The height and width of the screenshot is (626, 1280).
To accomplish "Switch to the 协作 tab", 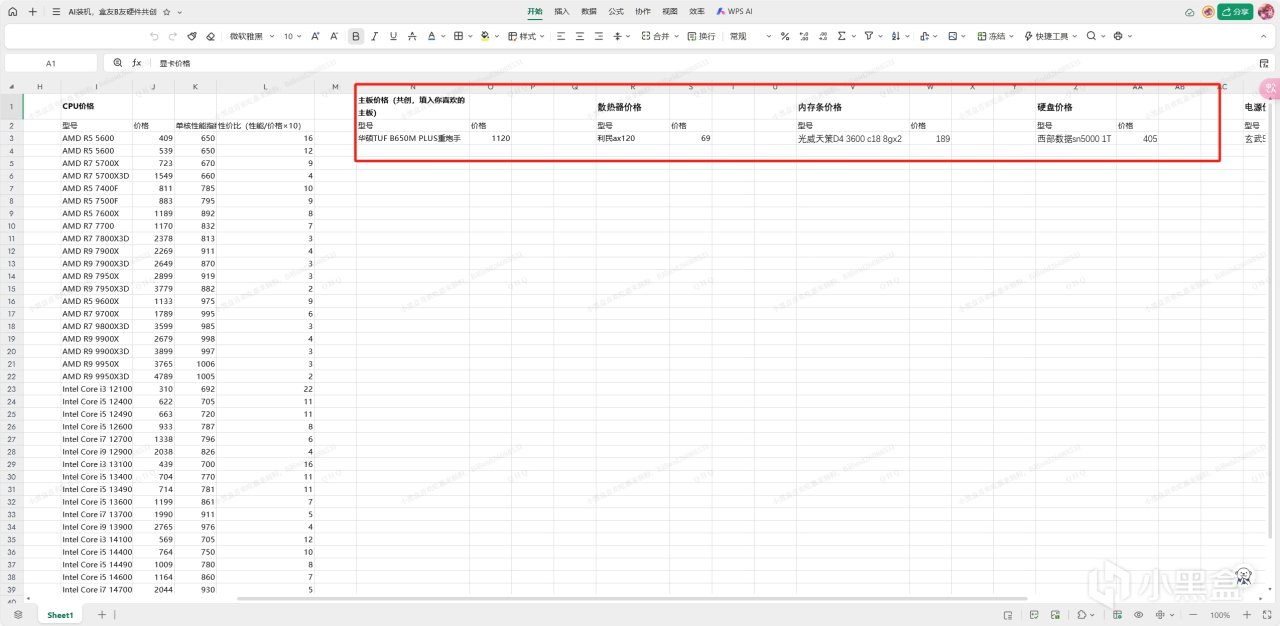I will pos(643,12).
